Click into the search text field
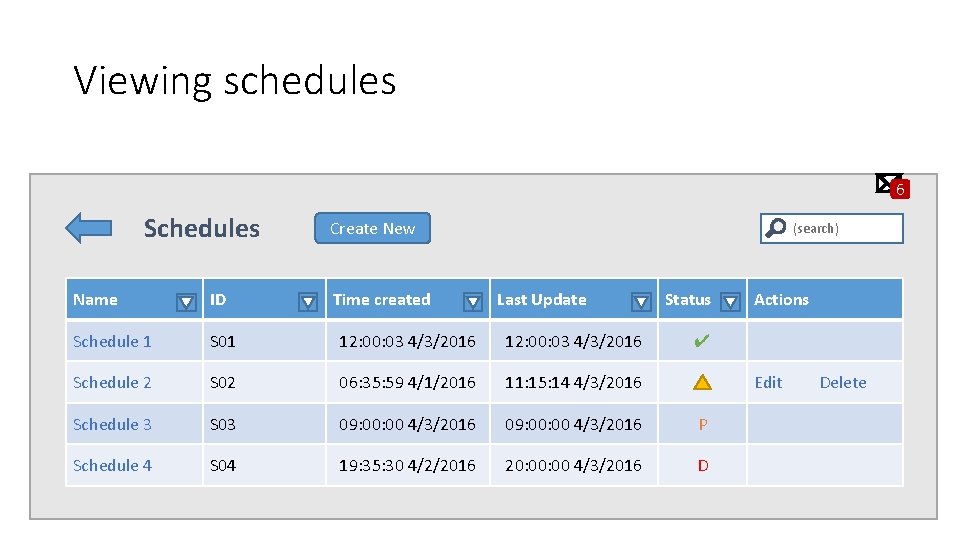 [x=845, y=229]
